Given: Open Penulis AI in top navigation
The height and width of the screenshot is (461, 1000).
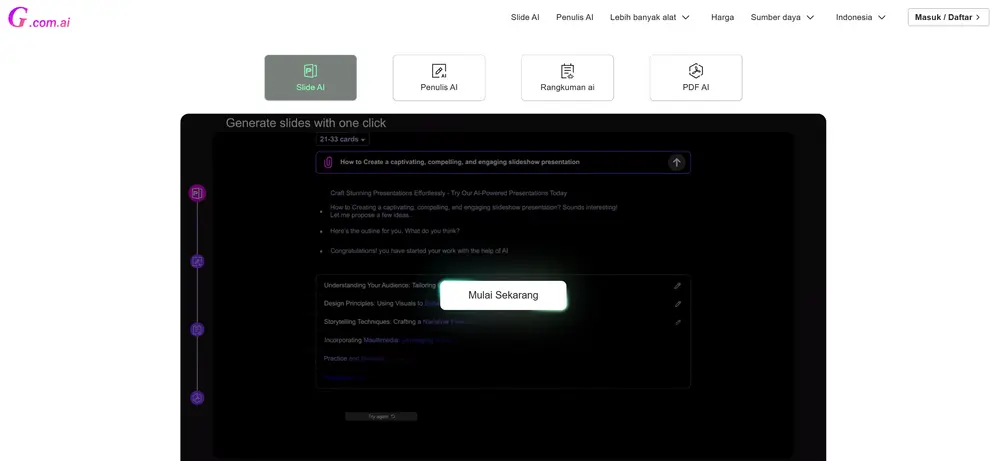Looking at the screenshot, I should coord(575,17).
